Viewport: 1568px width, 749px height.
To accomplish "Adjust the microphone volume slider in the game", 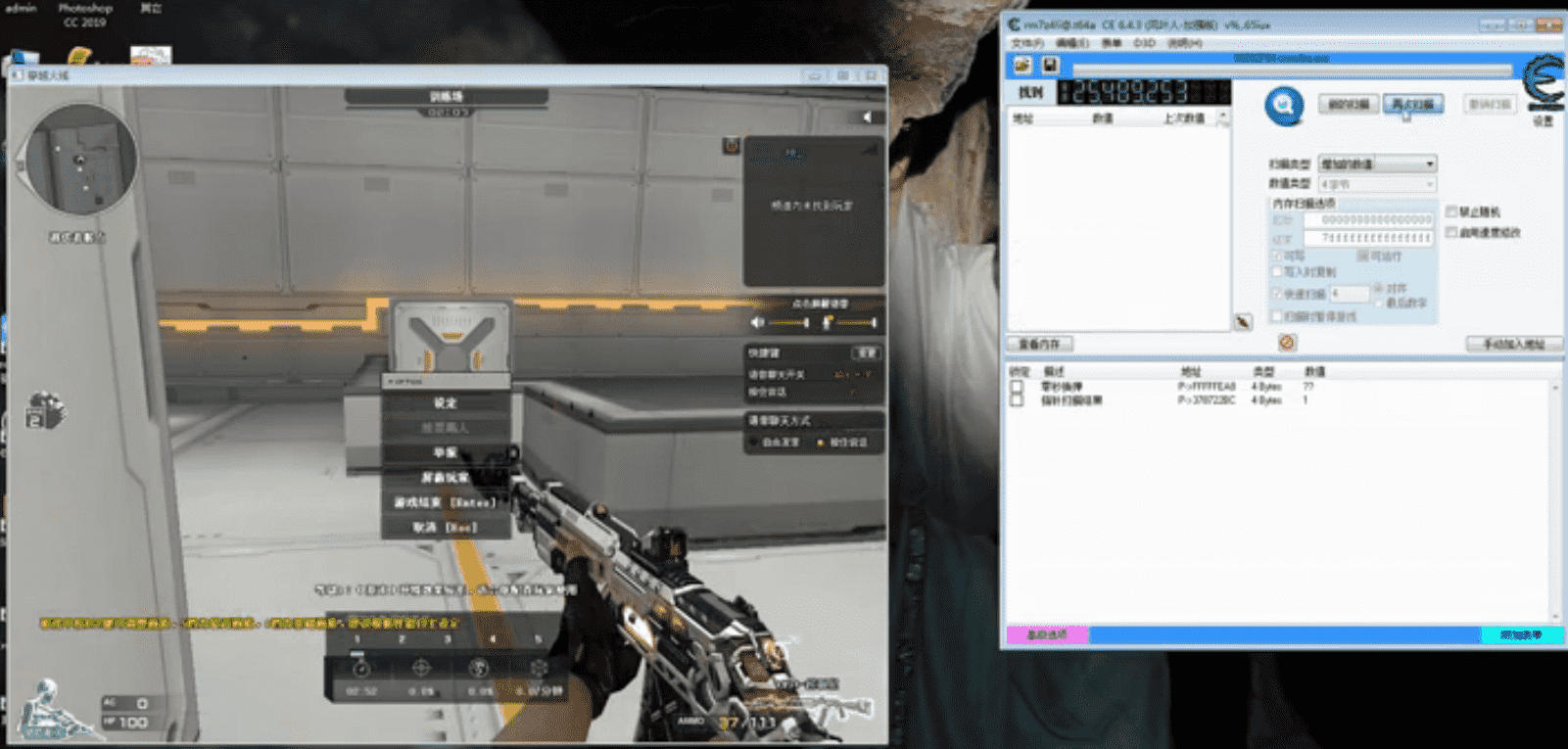I will (855, 322).
